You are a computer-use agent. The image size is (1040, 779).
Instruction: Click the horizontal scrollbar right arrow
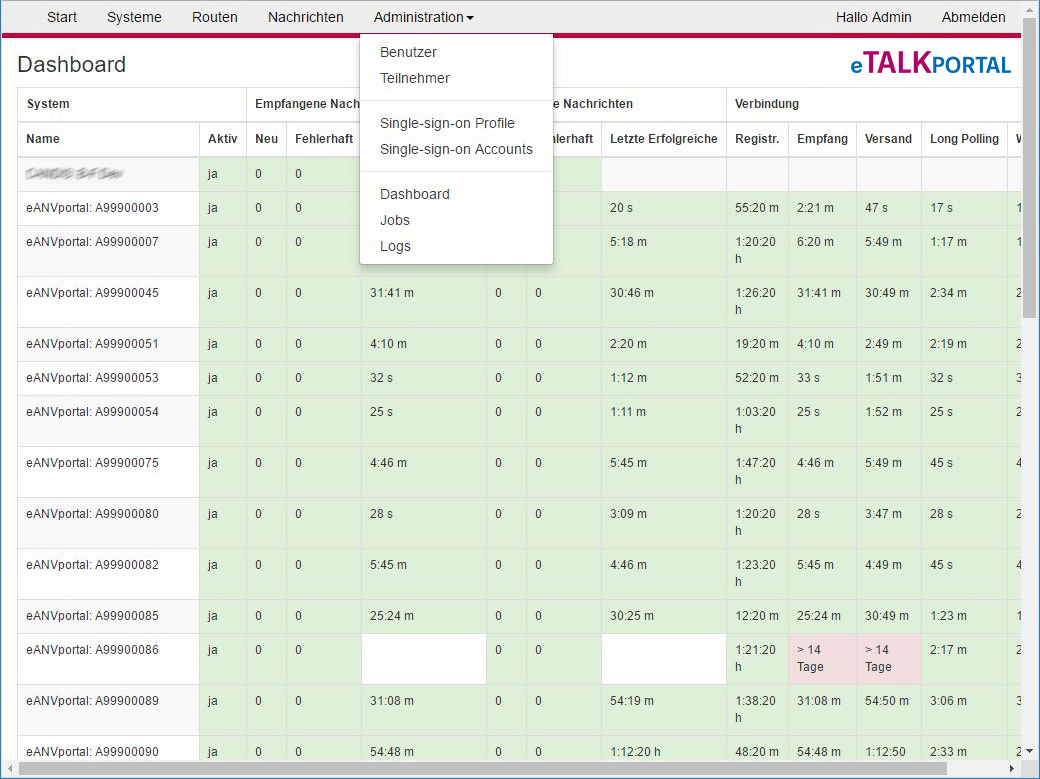[1012, 768]
